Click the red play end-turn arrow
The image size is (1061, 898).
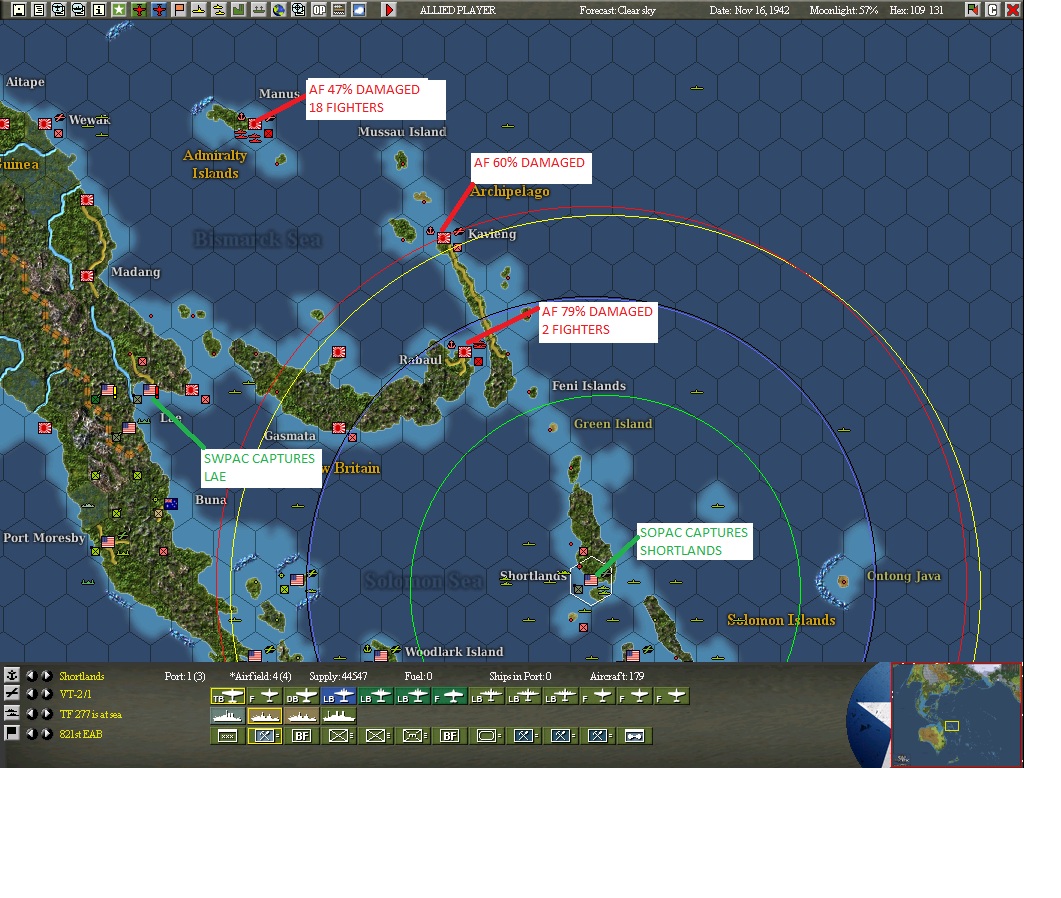point(389,9)
